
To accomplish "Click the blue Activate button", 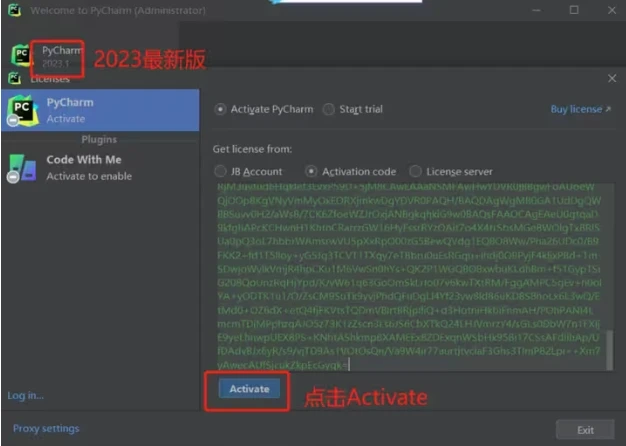I will pos(249,389).
